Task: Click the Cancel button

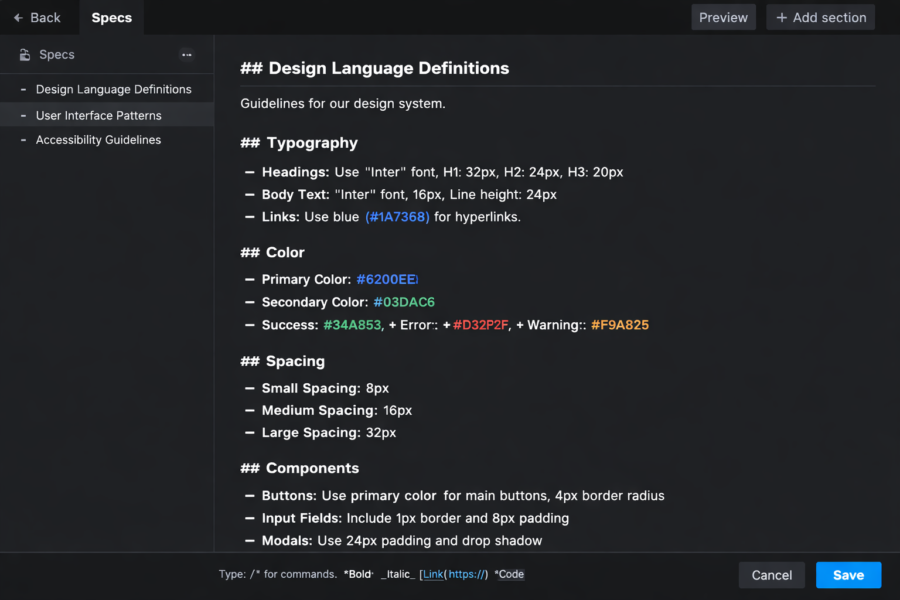Action: coord(771,575)
